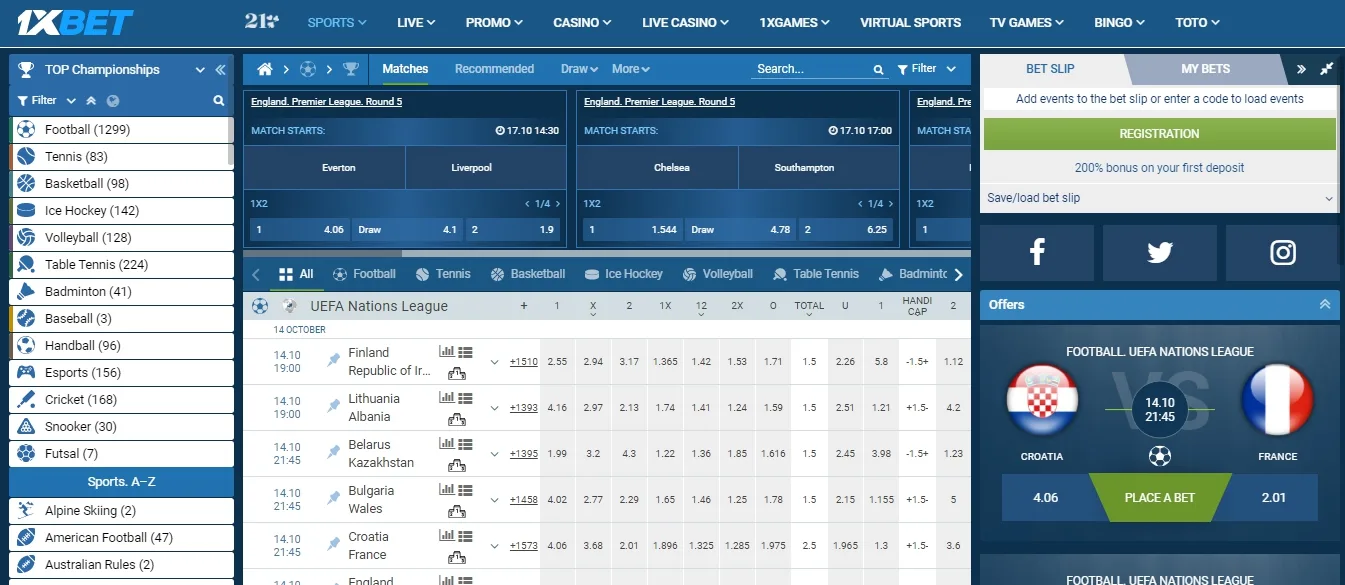Image resolution: width=1345 pixels, height=585 pixels.
Task: Click the 1XBET logo
Action: (x=74, y=22)
